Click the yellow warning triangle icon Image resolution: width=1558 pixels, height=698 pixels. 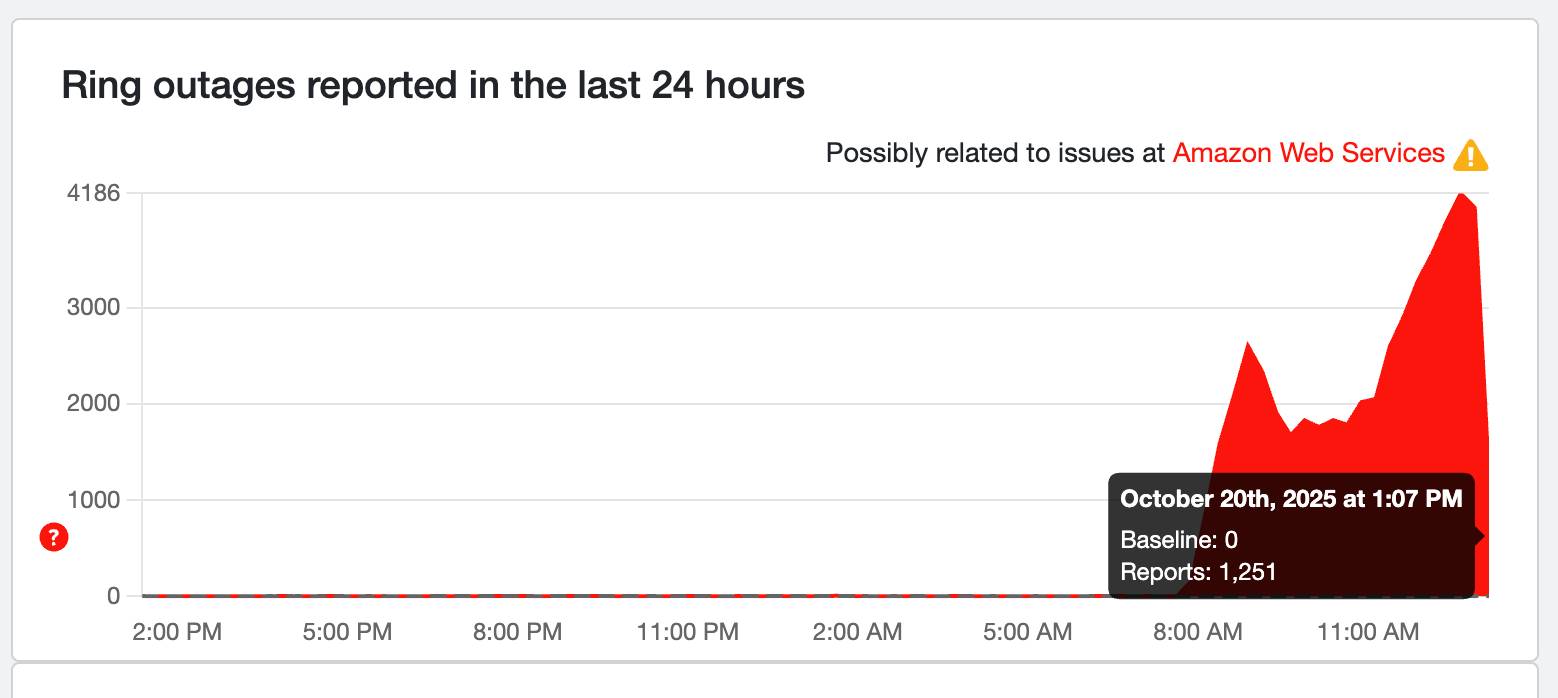click(x=1470, y=155)
